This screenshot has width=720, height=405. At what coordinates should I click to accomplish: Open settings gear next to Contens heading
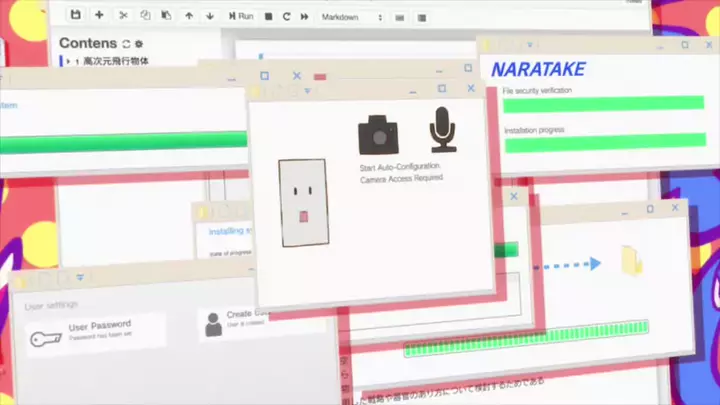point(139,44)
